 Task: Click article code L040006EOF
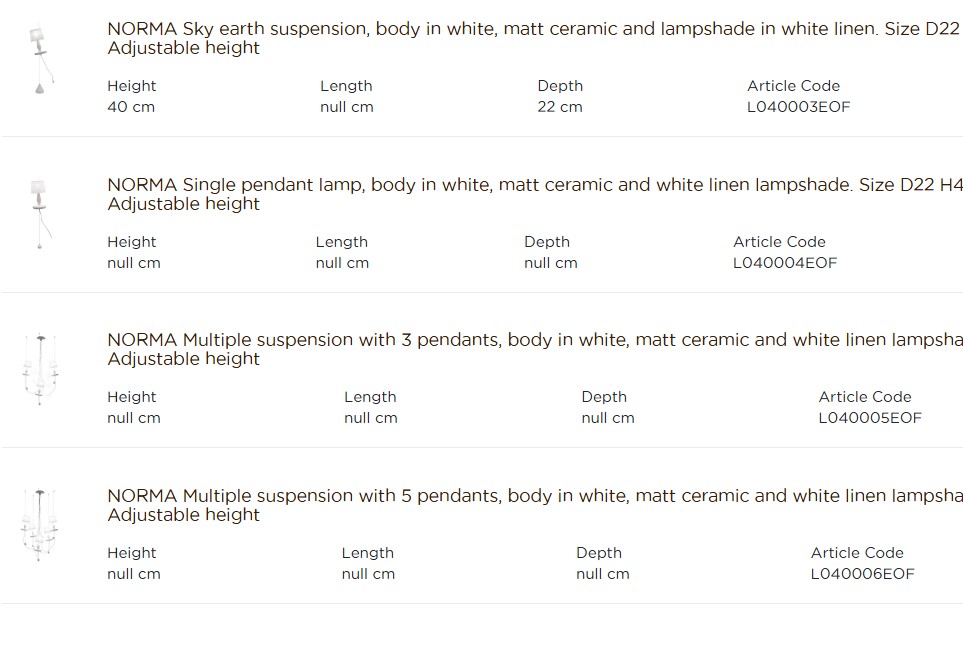(862, 574)
